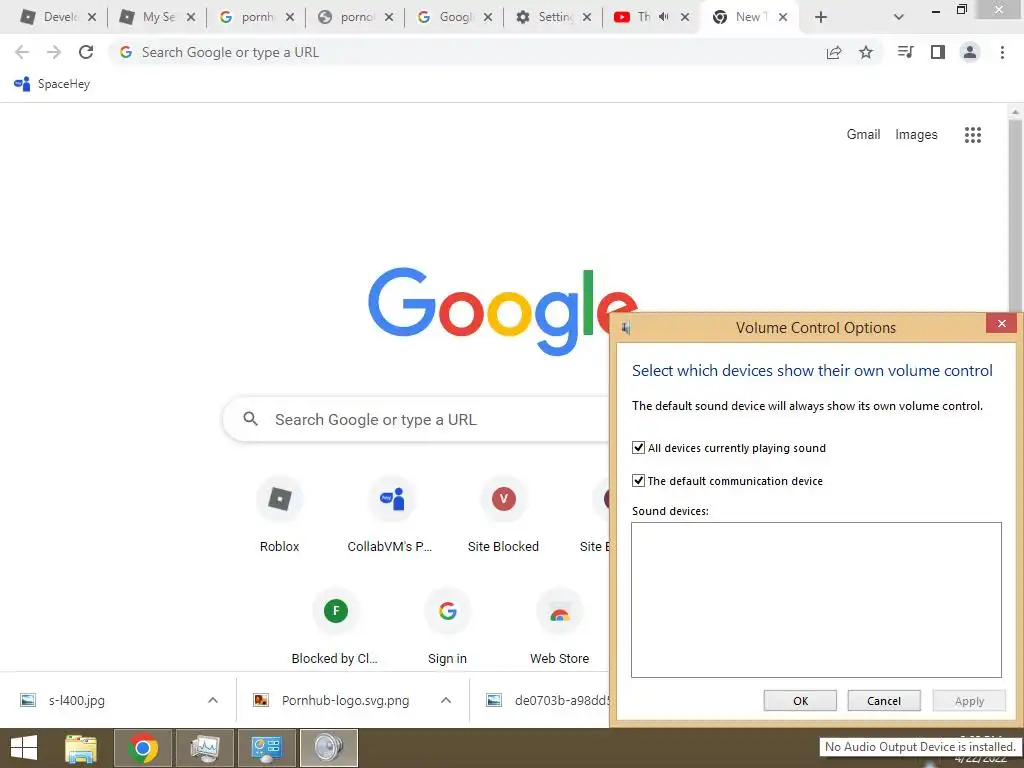This screenshot has width=1024, height=768.
Task: Click OK in Volume Control Options
Action: pyautogui.click(x=800, y=701)
